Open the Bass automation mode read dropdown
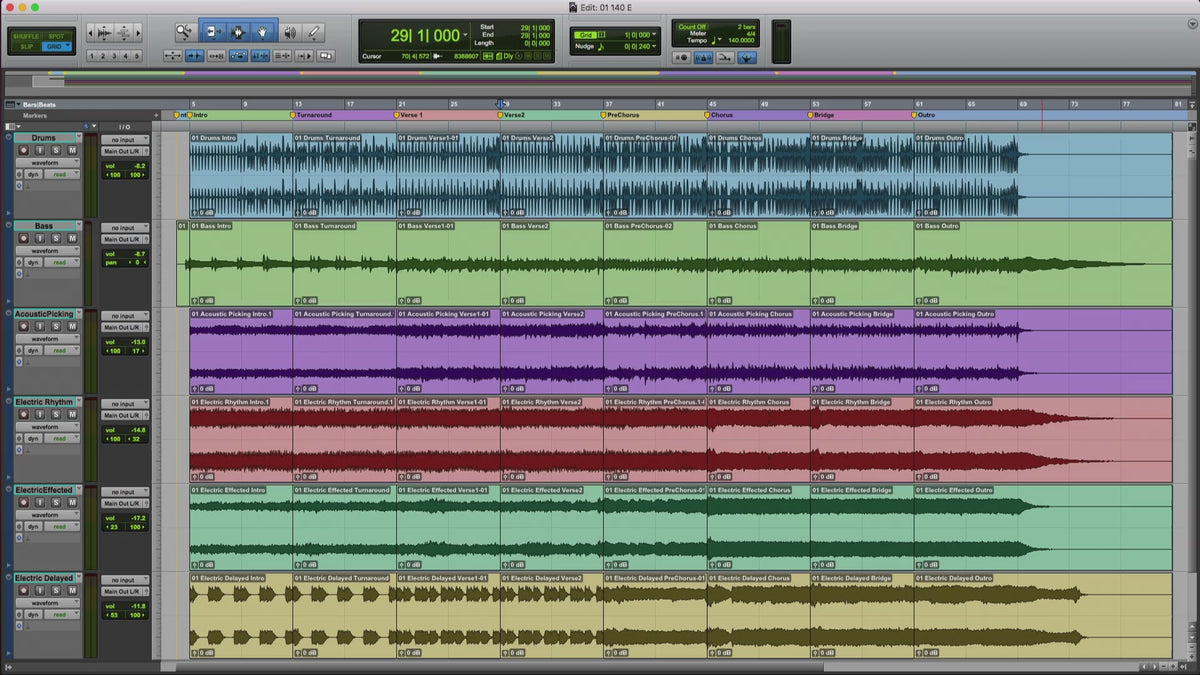The image size is (1200, 675). (61, 263)
